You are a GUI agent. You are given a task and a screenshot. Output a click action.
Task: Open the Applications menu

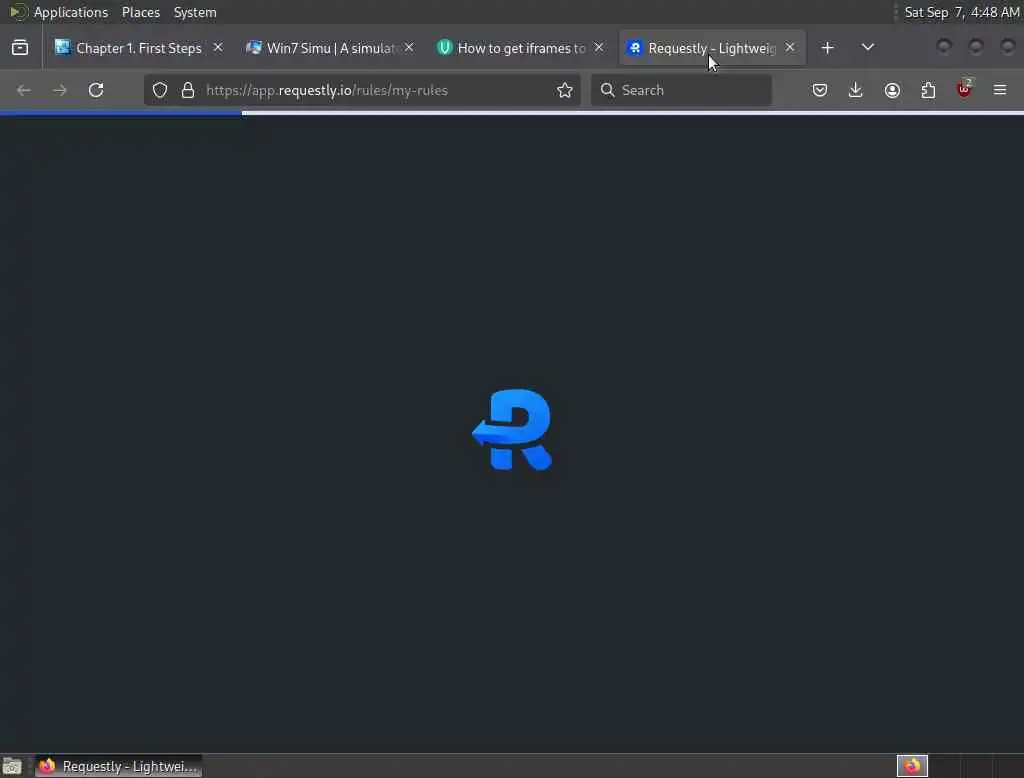point(59,12)
